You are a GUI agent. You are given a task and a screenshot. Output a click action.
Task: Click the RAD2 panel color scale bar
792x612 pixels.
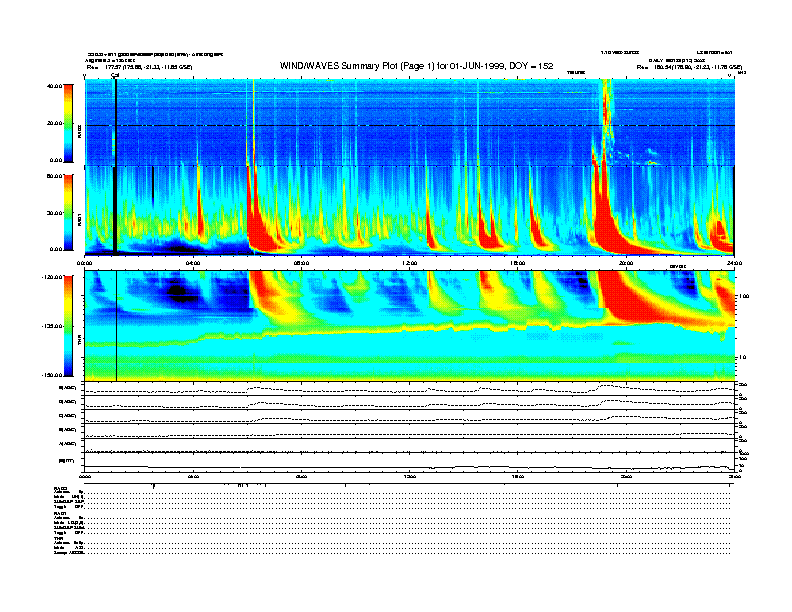point(68,123)
